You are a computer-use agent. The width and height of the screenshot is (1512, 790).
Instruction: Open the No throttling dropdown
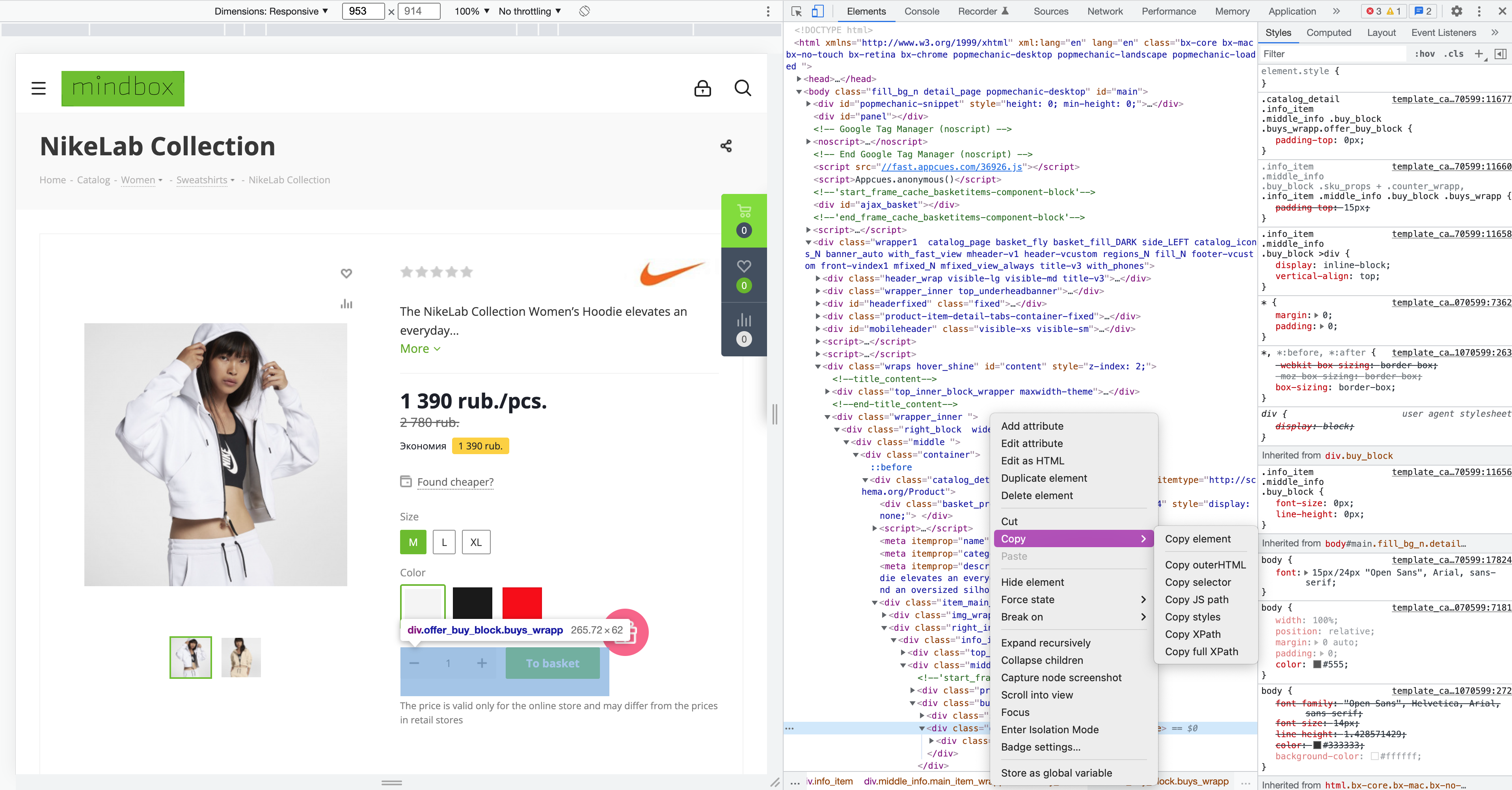point(530,11)
